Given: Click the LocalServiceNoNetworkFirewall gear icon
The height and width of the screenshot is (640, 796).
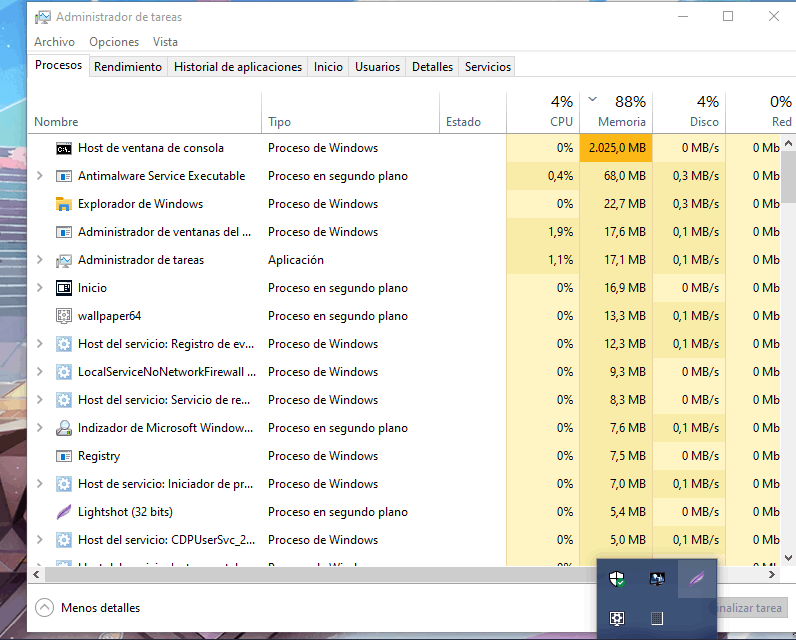Looking at the screenshot, I should [63, 372].
